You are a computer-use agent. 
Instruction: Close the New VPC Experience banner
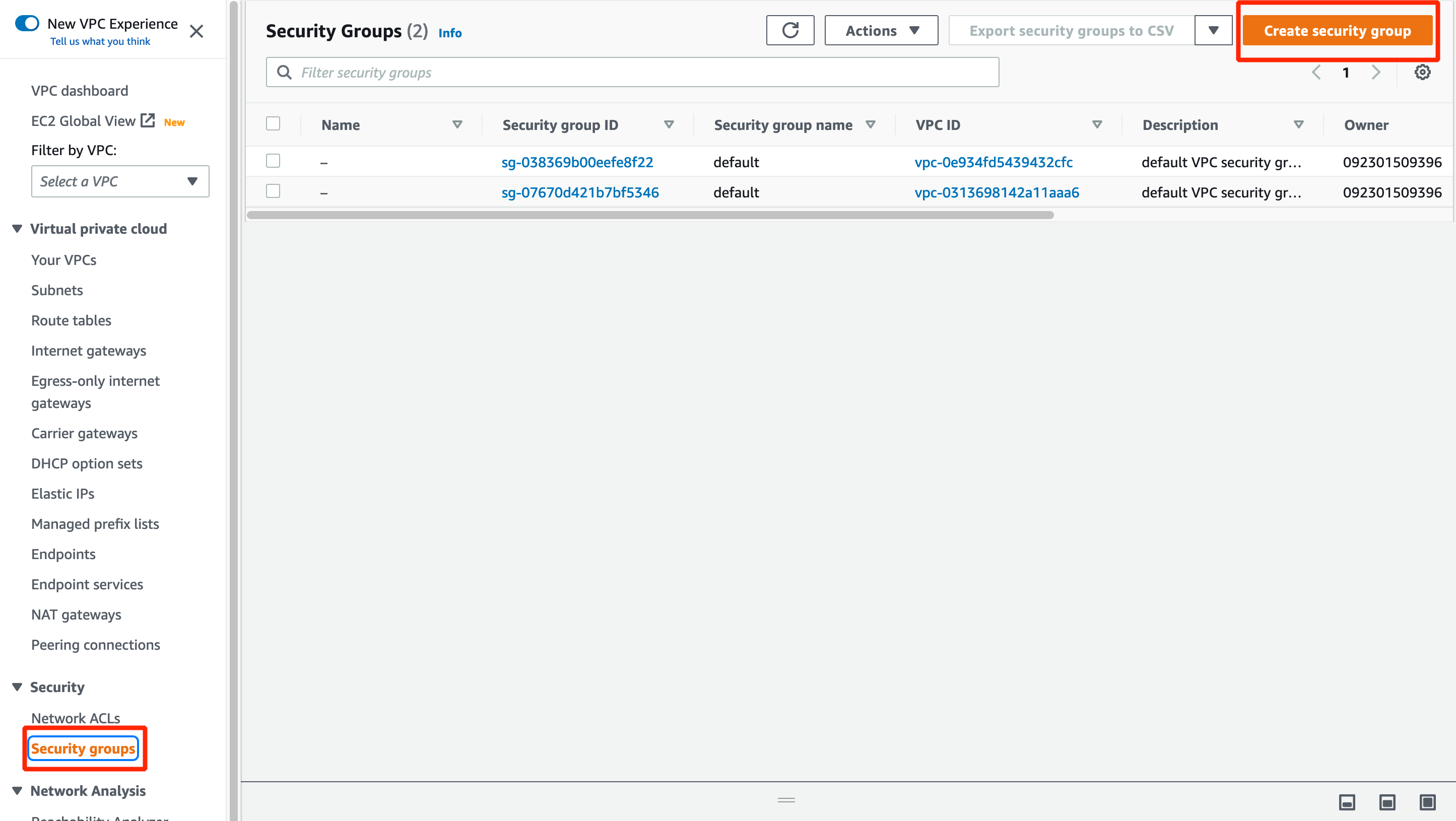coord(196,31)
